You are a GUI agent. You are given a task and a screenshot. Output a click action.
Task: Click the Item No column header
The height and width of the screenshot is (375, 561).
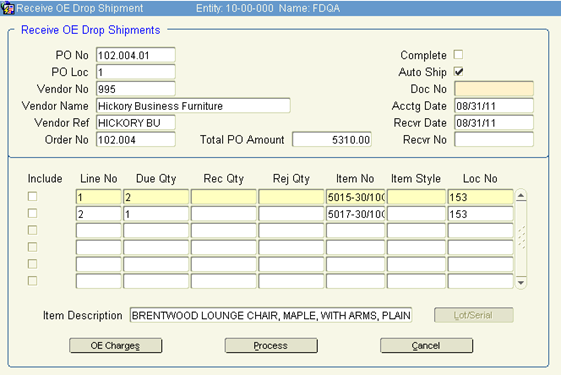(x=355, y=179)
